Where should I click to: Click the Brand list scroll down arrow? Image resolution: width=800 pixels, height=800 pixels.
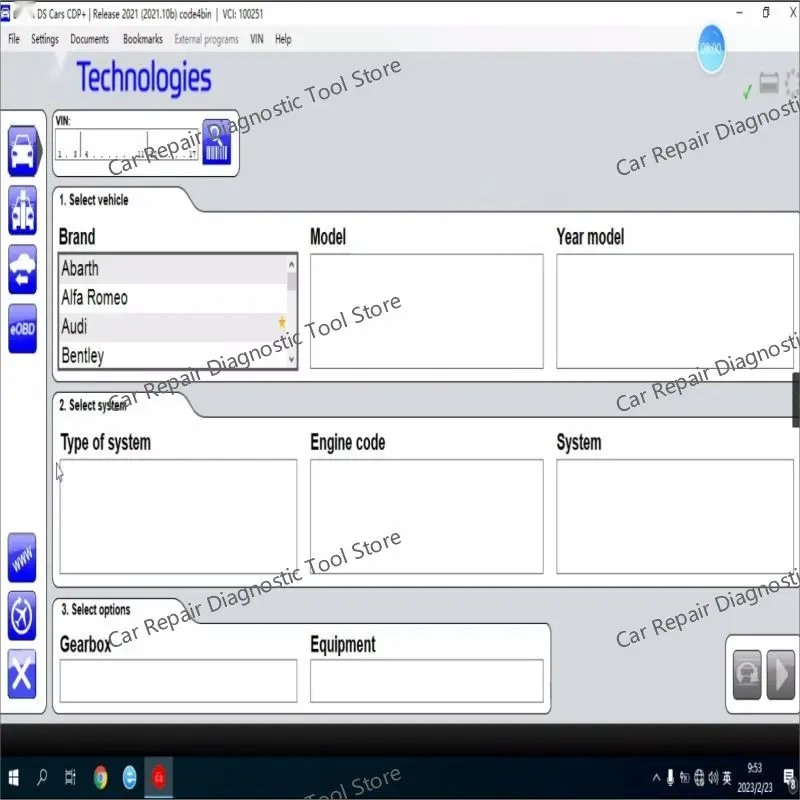(x=291, y=359)
